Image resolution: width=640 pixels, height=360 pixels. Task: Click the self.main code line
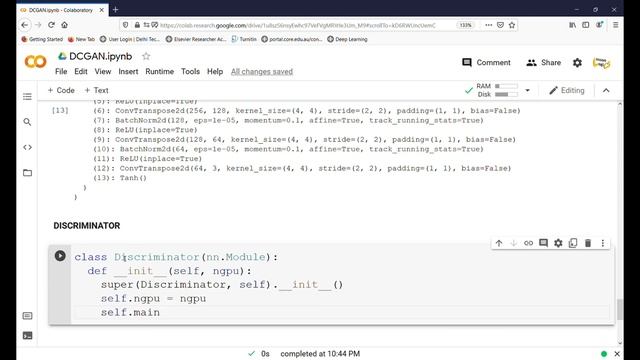coord(131,312)
